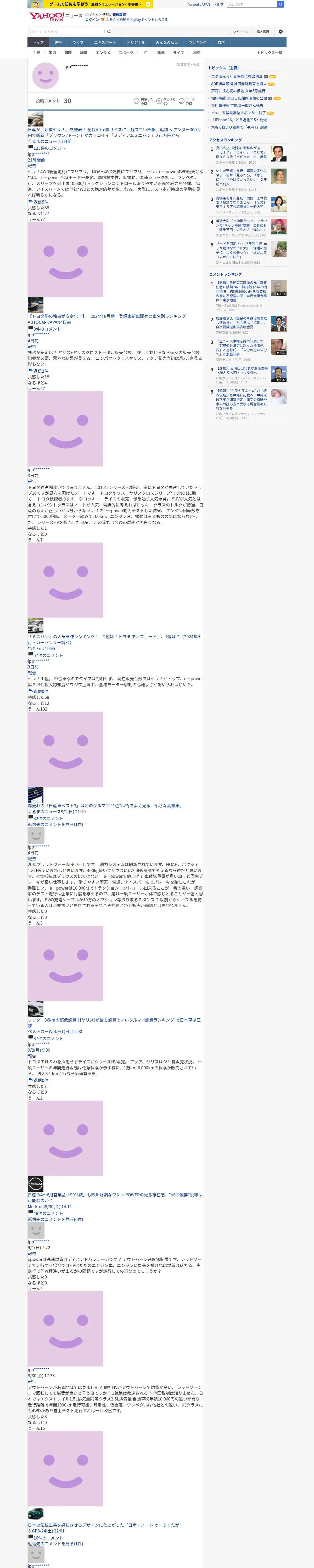The height and width of the screenshot is (1568, 314).
Task: Select the 国際 category
Action: tap(68, 53)
